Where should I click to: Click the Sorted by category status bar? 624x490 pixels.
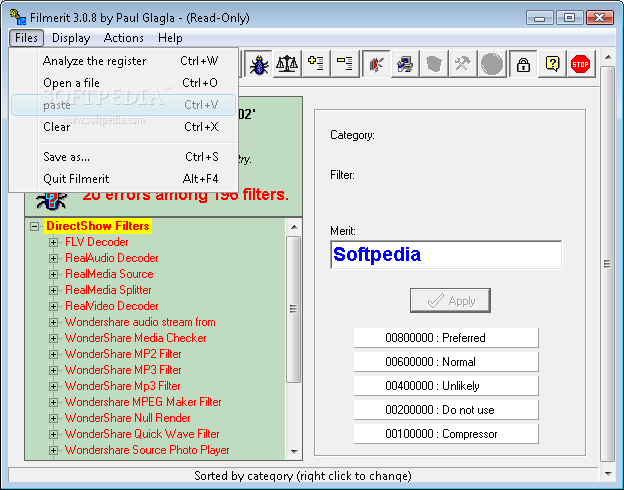point(303,476)
